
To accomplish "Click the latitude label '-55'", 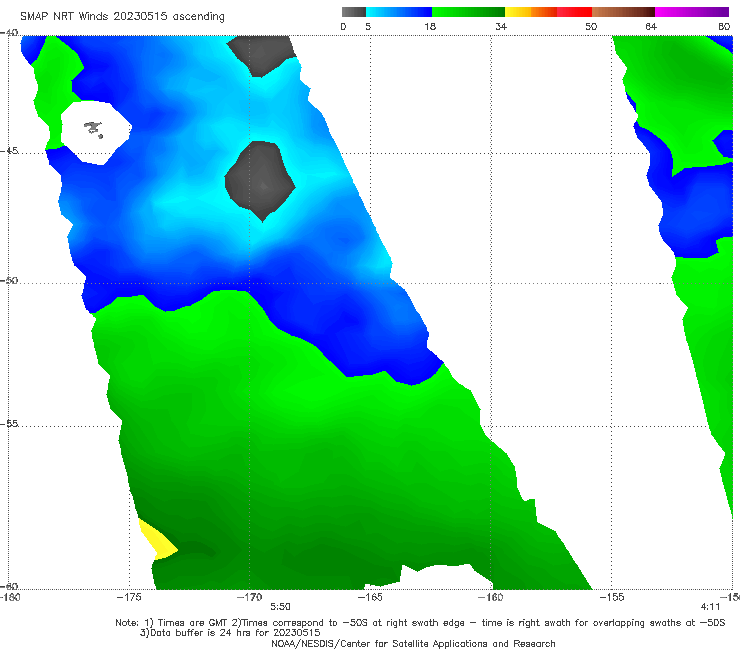I will [9, 423].
